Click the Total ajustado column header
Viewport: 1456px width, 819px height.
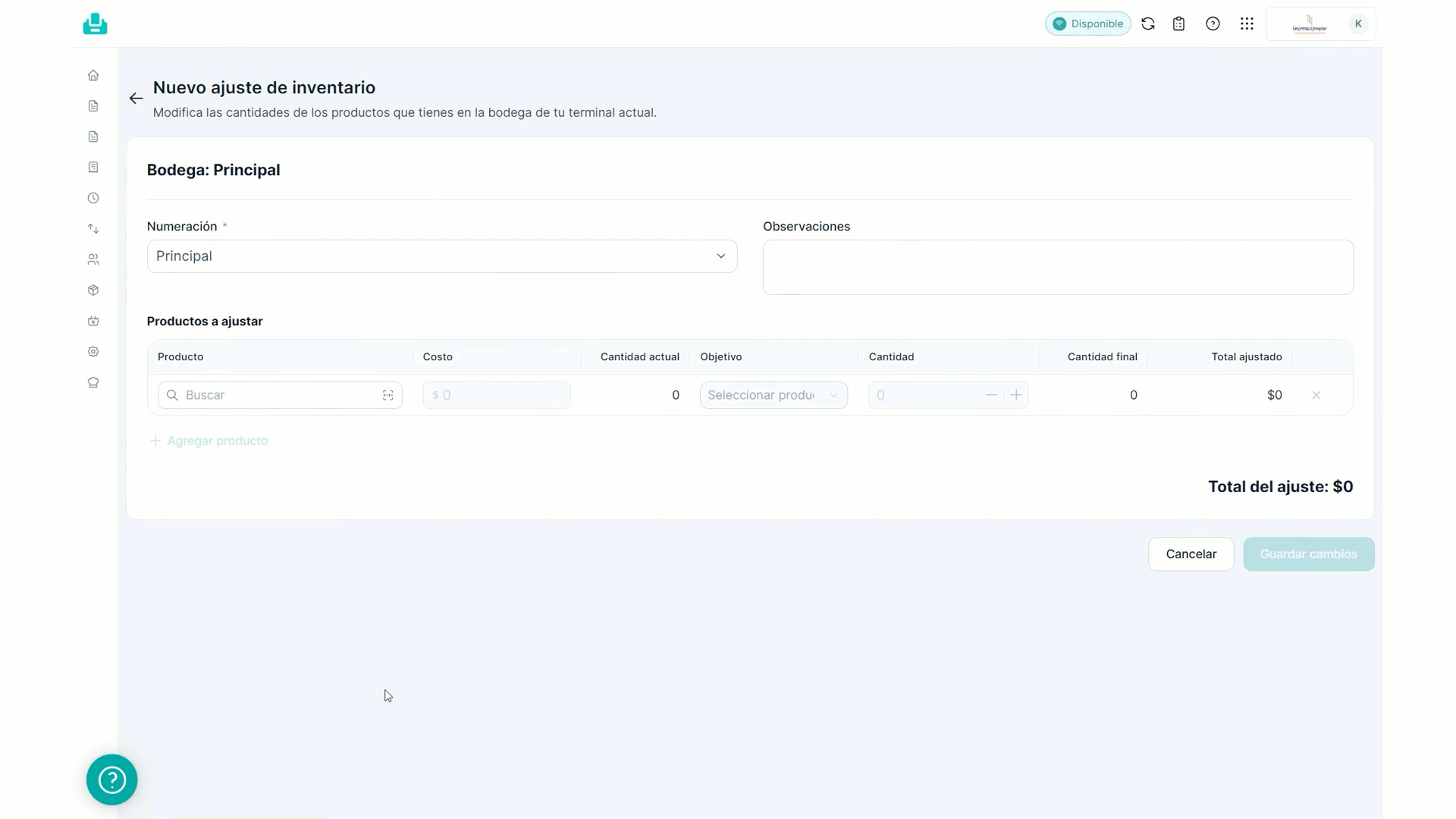[1247, 356]
